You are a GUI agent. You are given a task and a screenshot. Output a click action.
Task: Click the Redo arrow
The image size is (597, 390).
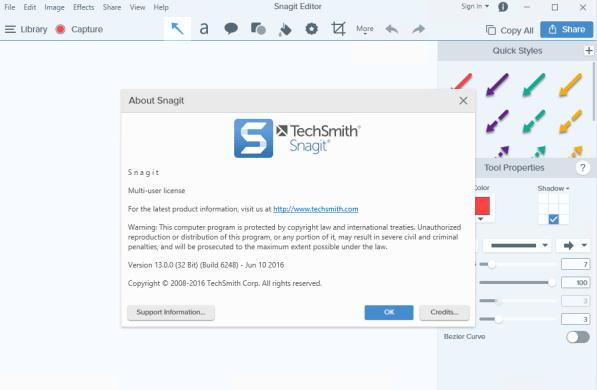pyautogui.click(x=418, y=29)
